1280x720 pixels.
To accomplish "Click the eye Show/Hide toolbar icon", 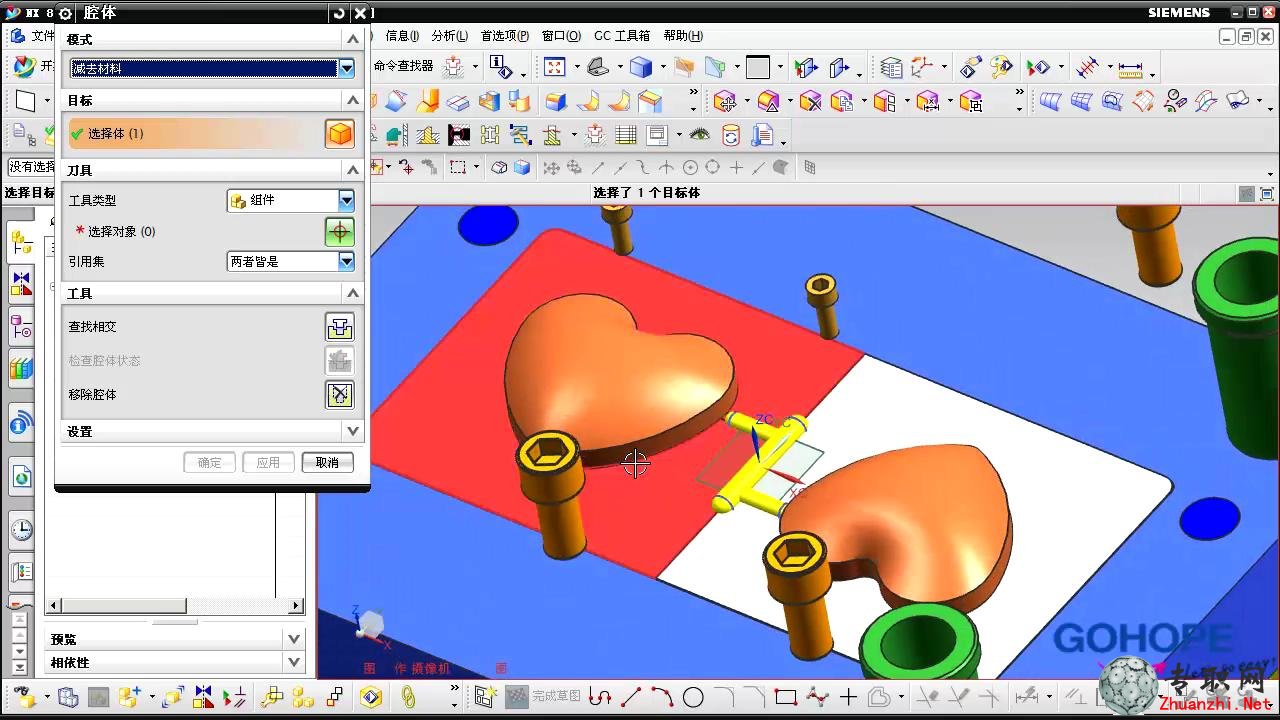I will [699, 134].
